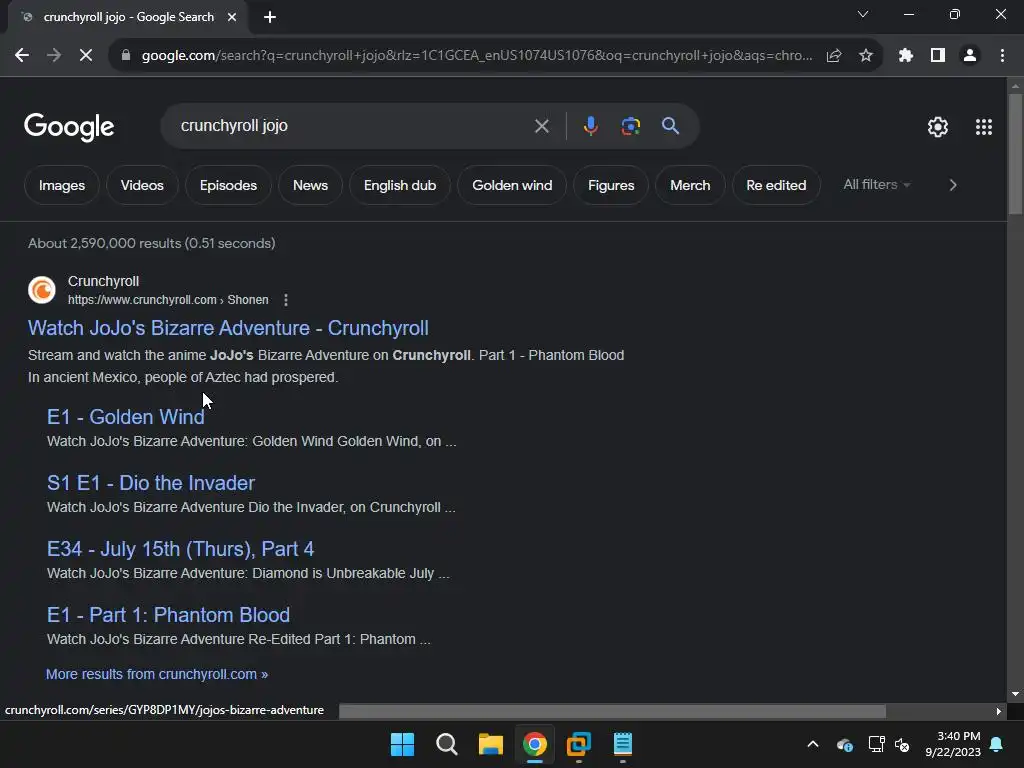Open Google quick settings gear
Screen dimensions: 1024x768
[x=938, y=127]
